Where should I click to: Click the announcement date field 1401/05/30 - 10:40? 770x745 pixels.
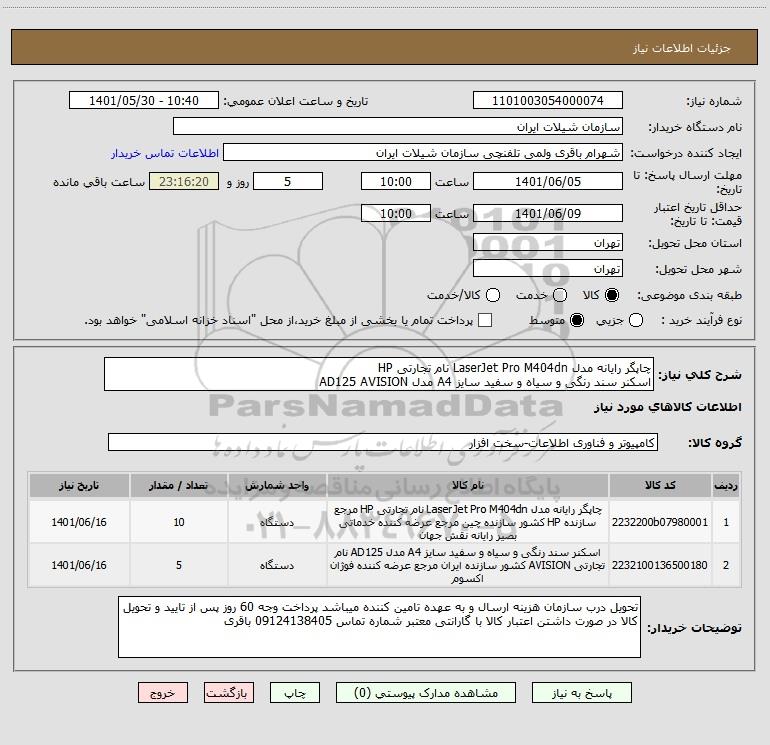pos(144,101)
